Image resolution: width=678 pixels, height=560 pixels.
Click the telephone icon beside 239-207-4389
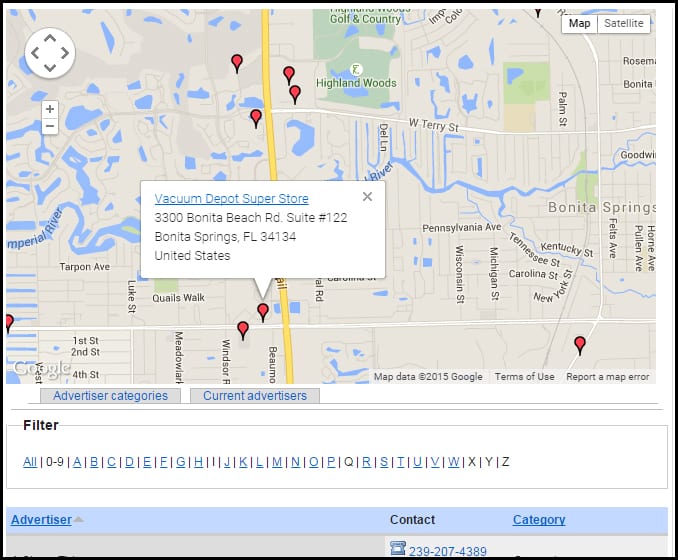[397, 548]
